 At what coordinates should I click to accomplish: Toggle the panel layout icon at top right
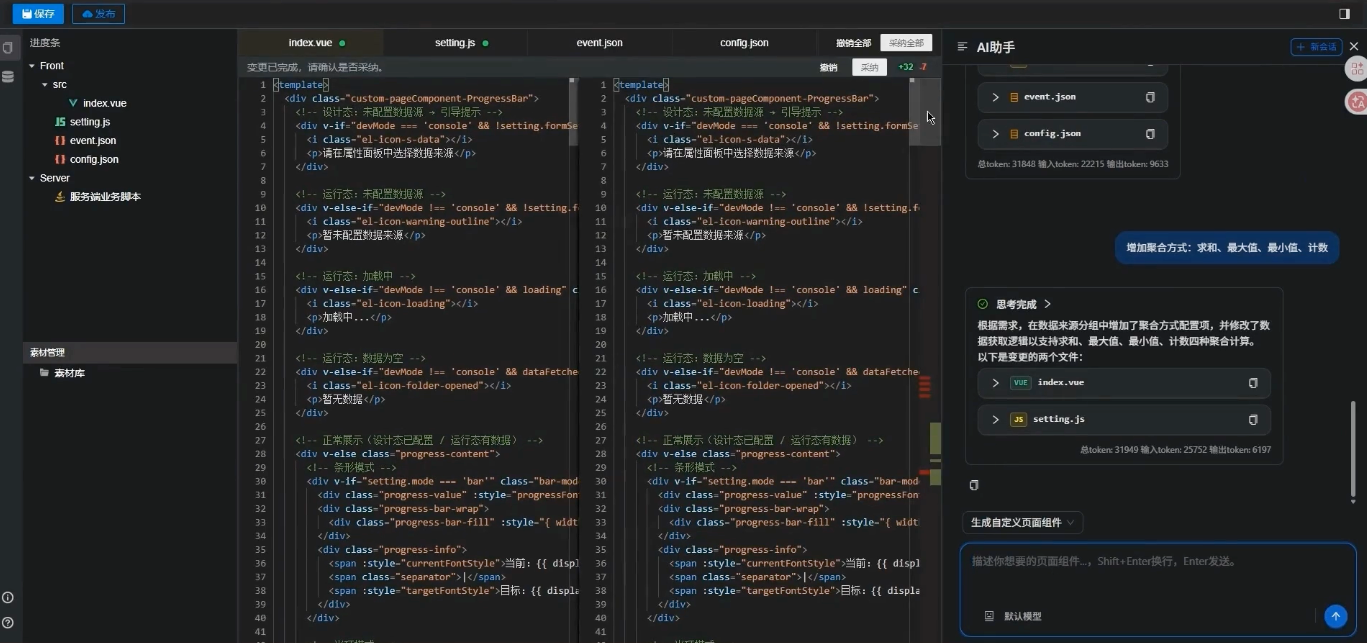[x=1344, y=14]
